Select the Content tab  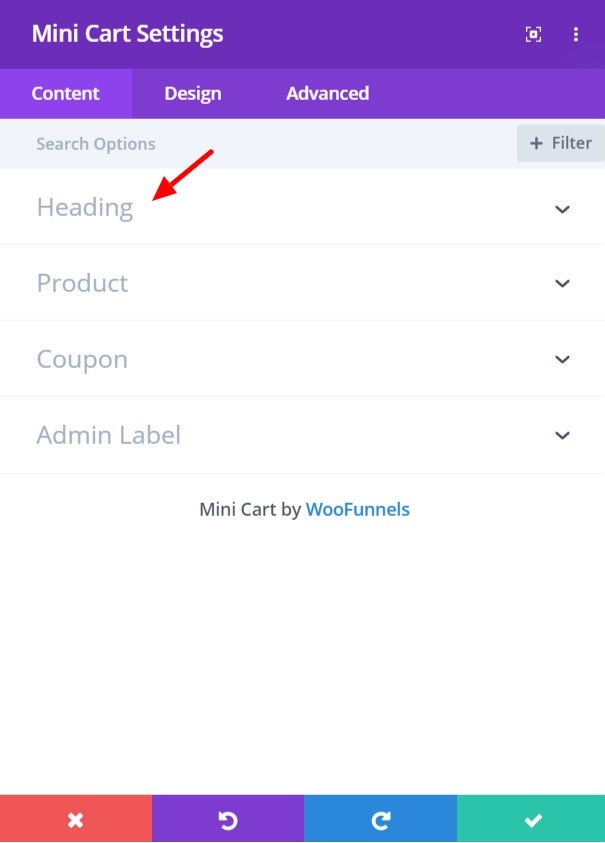(x=66, y=94)
